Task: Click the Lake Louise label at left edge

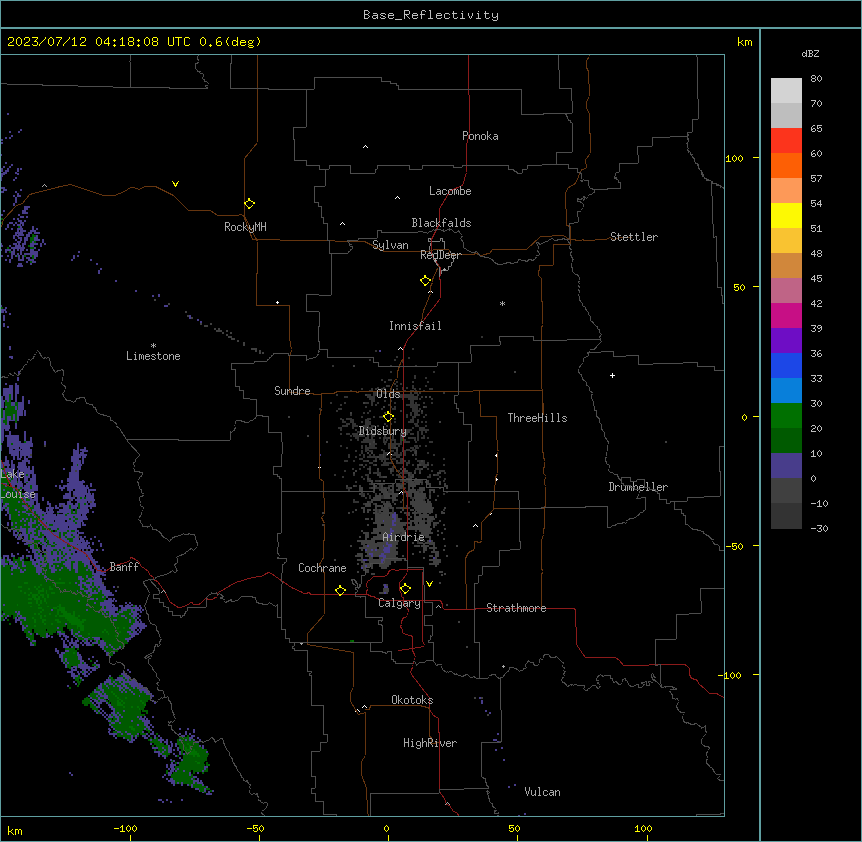Action: tap(18, 484)
